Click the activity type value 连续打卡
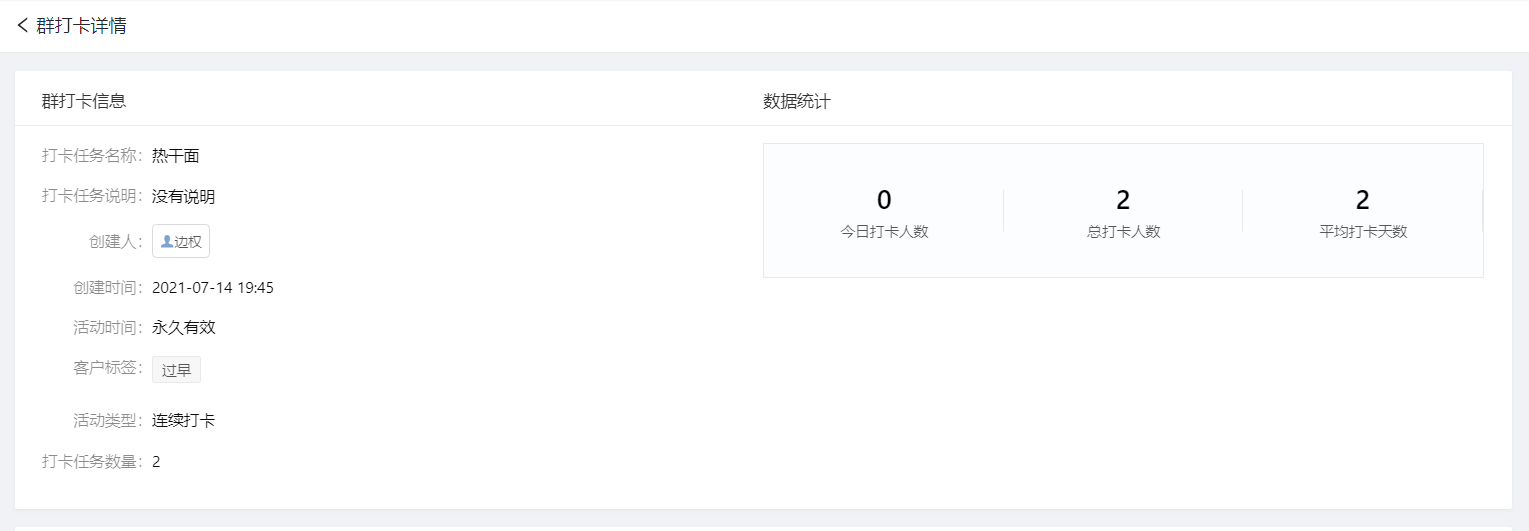1529x531 pixels. point(184,420)
